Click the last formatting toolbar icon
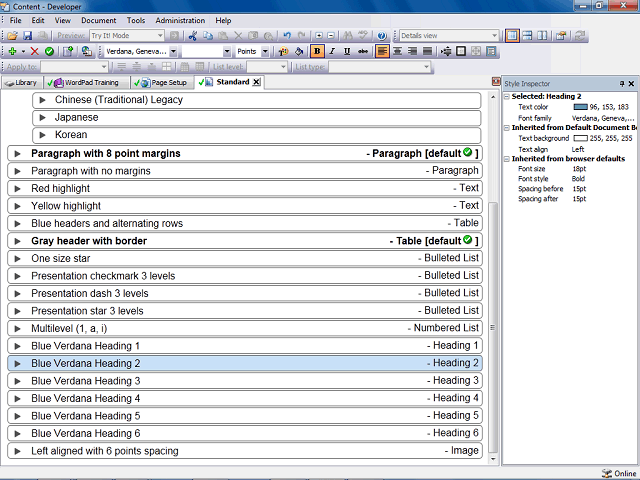Viewport: 640px width, 480px height. pos(491,51)
